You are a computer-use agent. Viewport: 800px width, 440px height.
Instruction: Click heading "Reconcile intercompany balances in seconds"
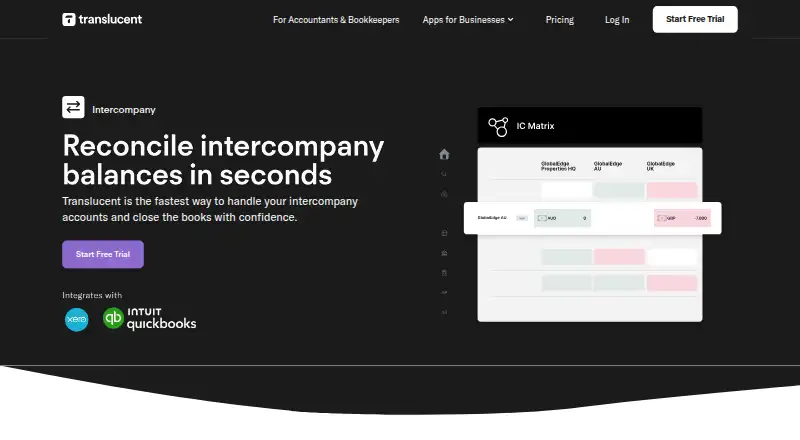[223, 160]
